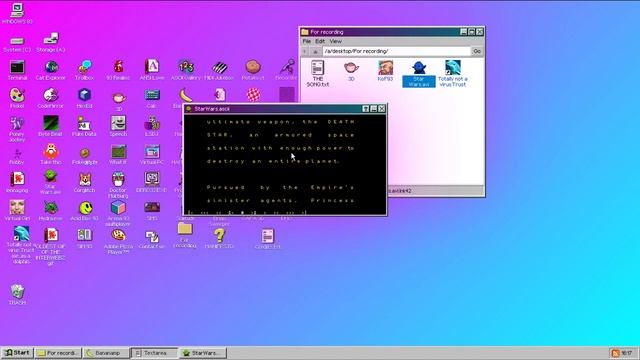Open the Contact us desktop icon
Screen dimensions: 640x360
coord(152,239)
